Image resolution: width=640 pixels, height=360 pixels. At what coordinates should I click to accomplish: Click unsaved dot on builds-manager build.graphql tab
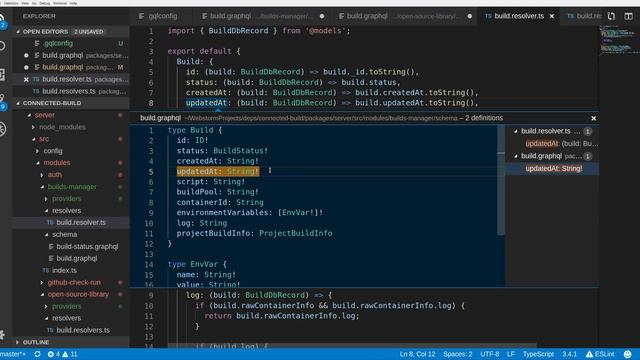tap(322, 16)
